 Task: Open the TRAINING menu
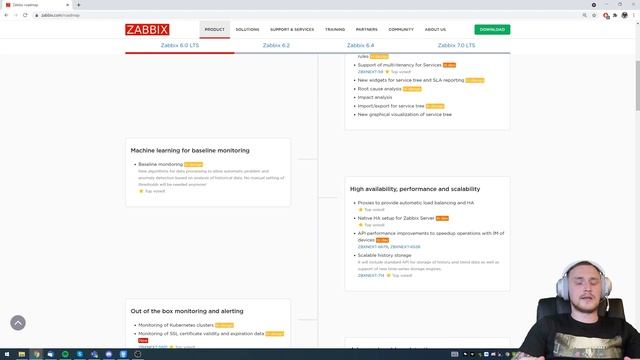tap(335, 29)
